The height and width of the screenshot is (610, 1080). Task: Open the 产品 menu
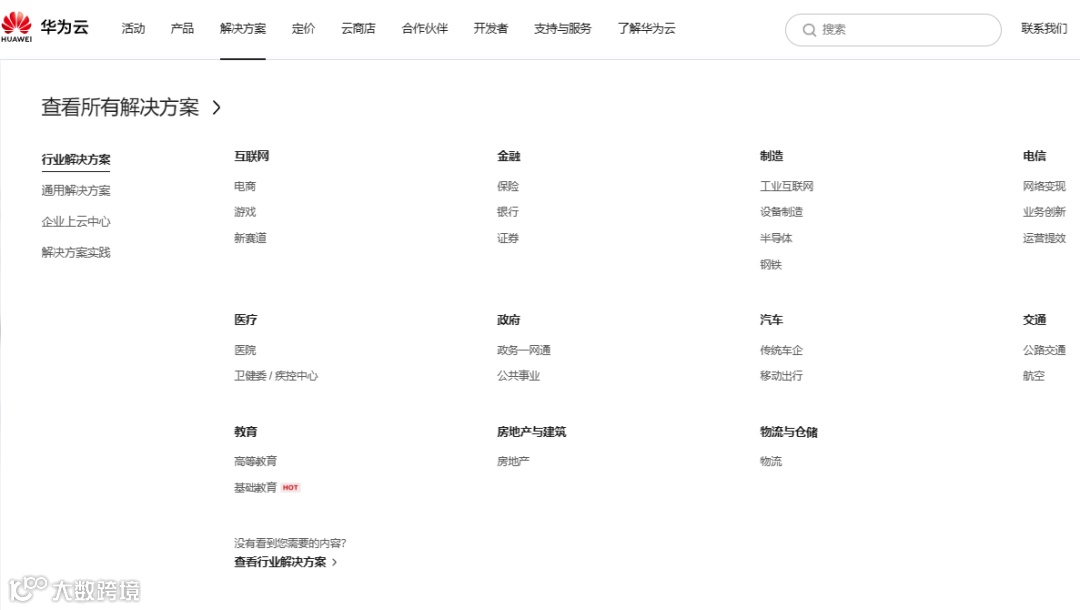pyautogui.click(x=183, y=28)
